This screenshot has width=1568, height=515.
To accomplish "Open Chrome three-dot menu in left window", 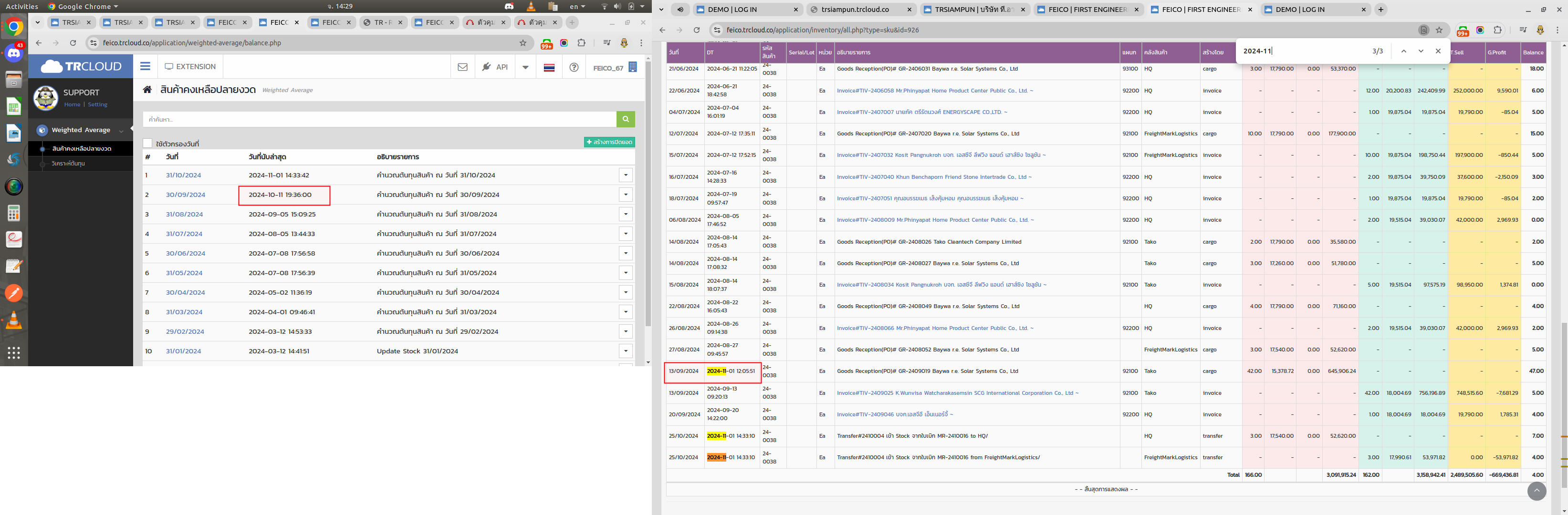I will tap(641, 43).
